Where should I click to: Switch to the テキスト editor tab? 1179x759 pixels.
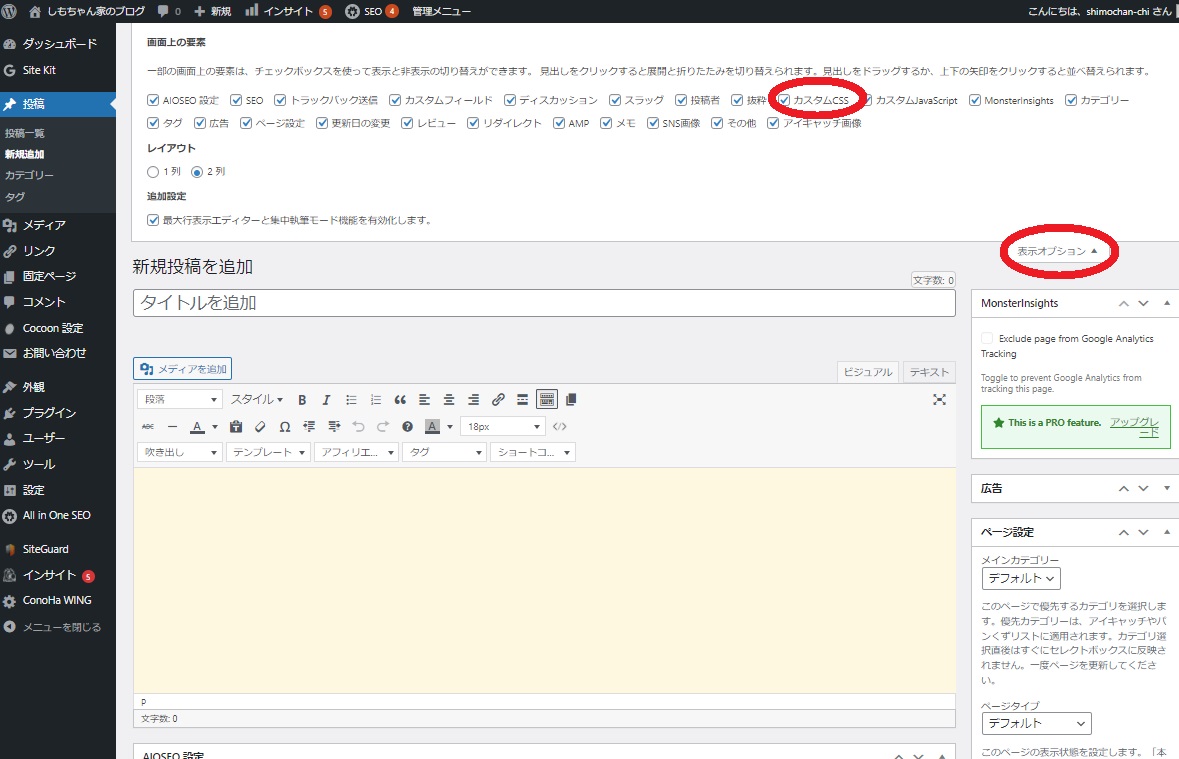click(929, 372)
